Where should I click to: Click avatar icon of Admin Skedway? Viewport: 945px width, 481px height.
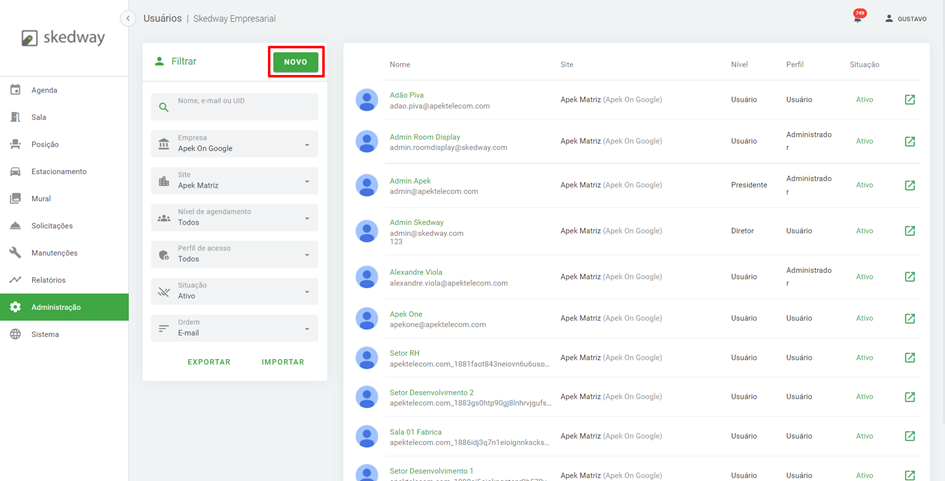point(367,231)
